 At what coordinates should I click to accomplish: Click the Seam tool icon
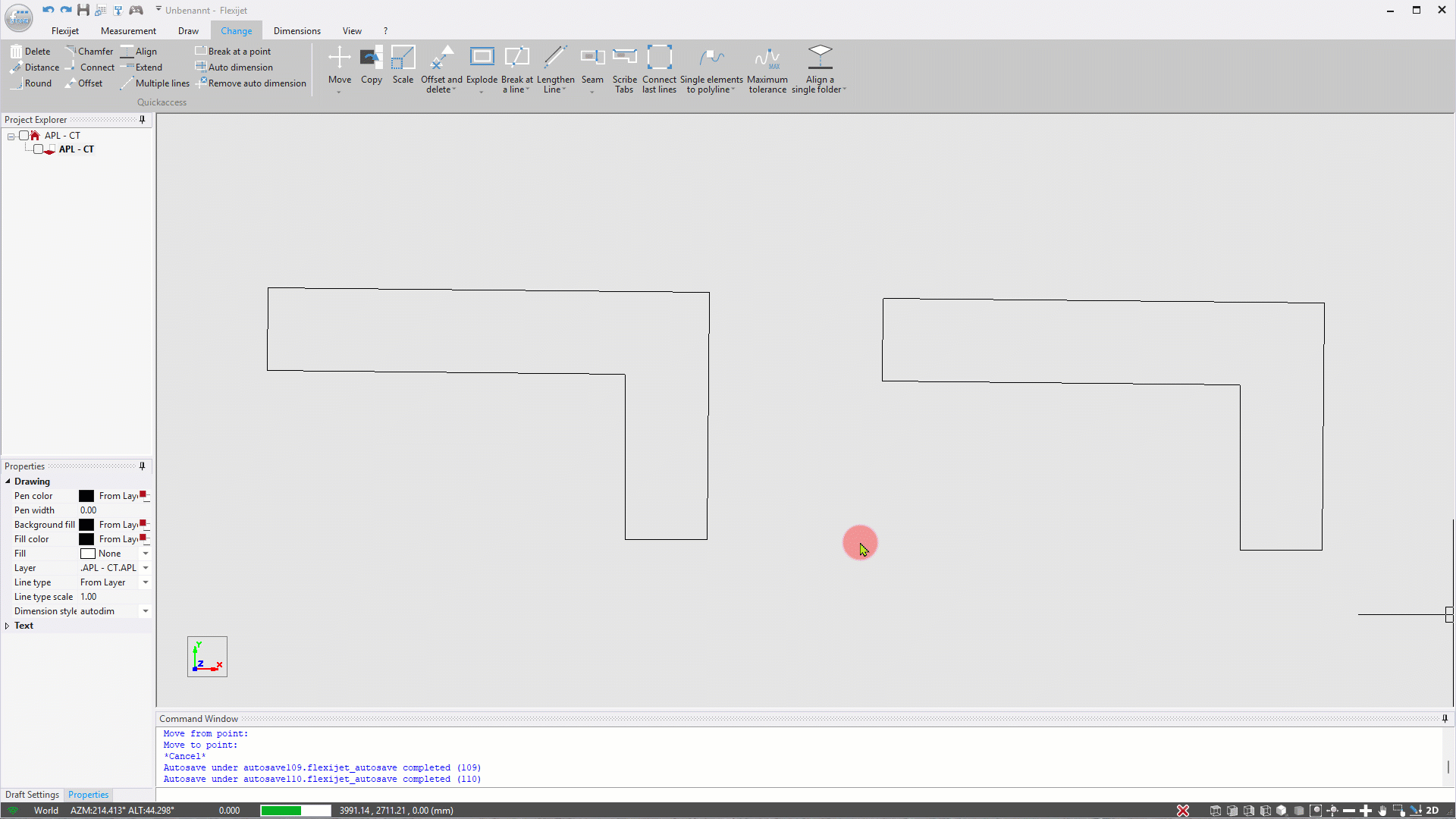coord(592,58)
